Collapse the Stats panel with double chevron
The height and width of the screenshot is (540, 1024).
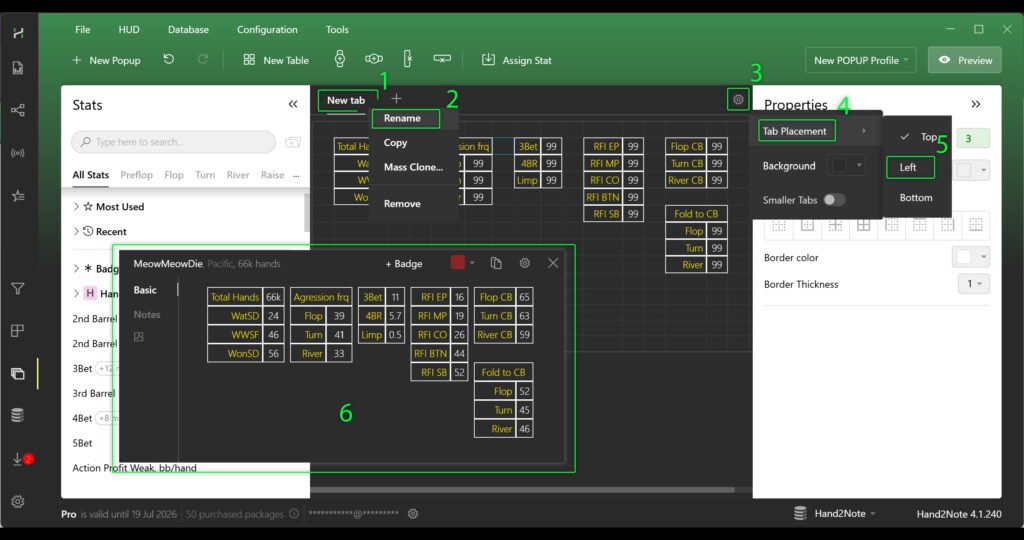293,104
